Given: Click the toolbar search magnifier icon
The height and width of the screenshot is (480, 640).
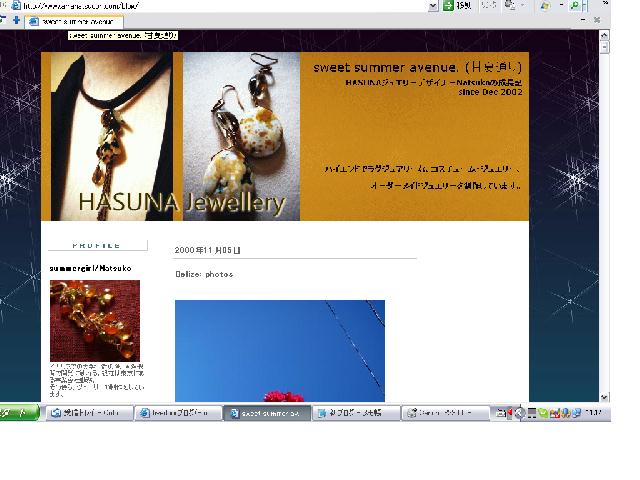Looking at the screenshot, I should click(575, 5).
